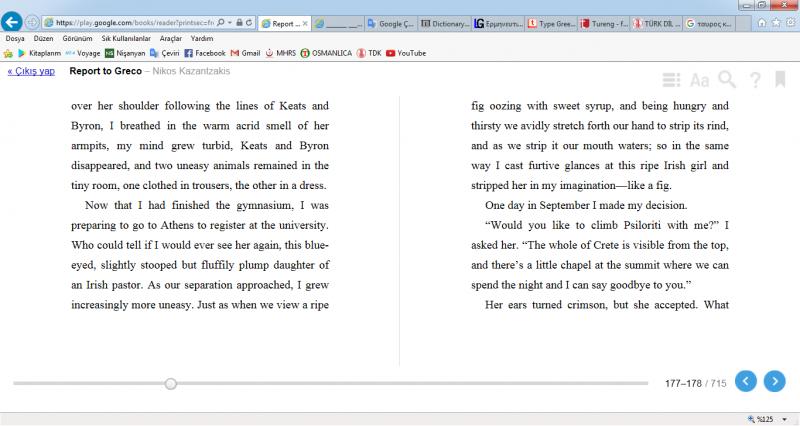Open the Facebook bookmark
The height and width of the screenshot is (426, 800).
click(x=205, y=53)
